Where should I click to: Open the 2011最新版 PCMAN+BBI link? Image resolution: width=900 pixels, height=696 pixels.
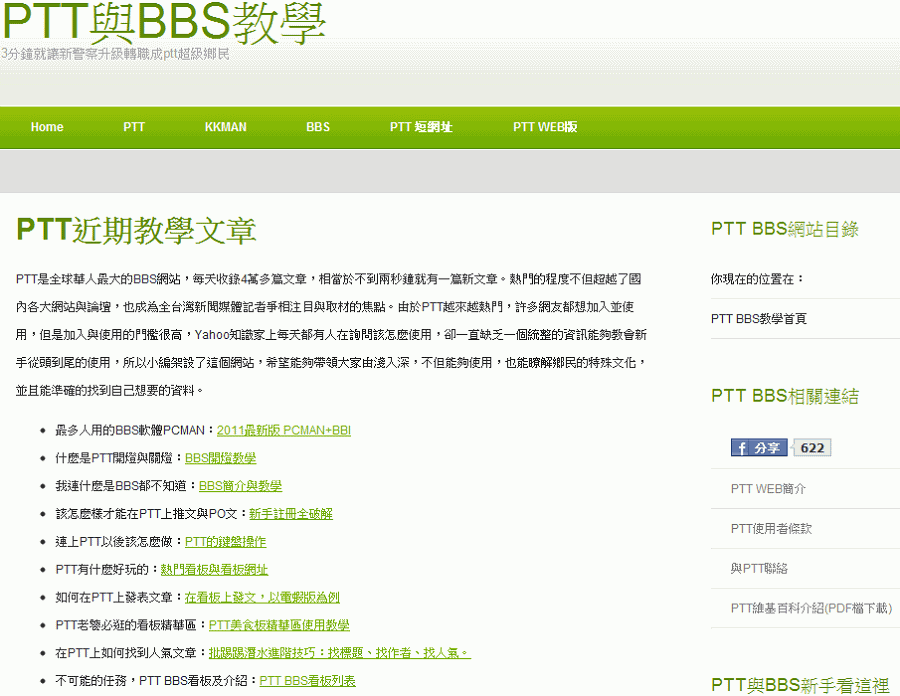pyautogui.click(x=284, y=430)
